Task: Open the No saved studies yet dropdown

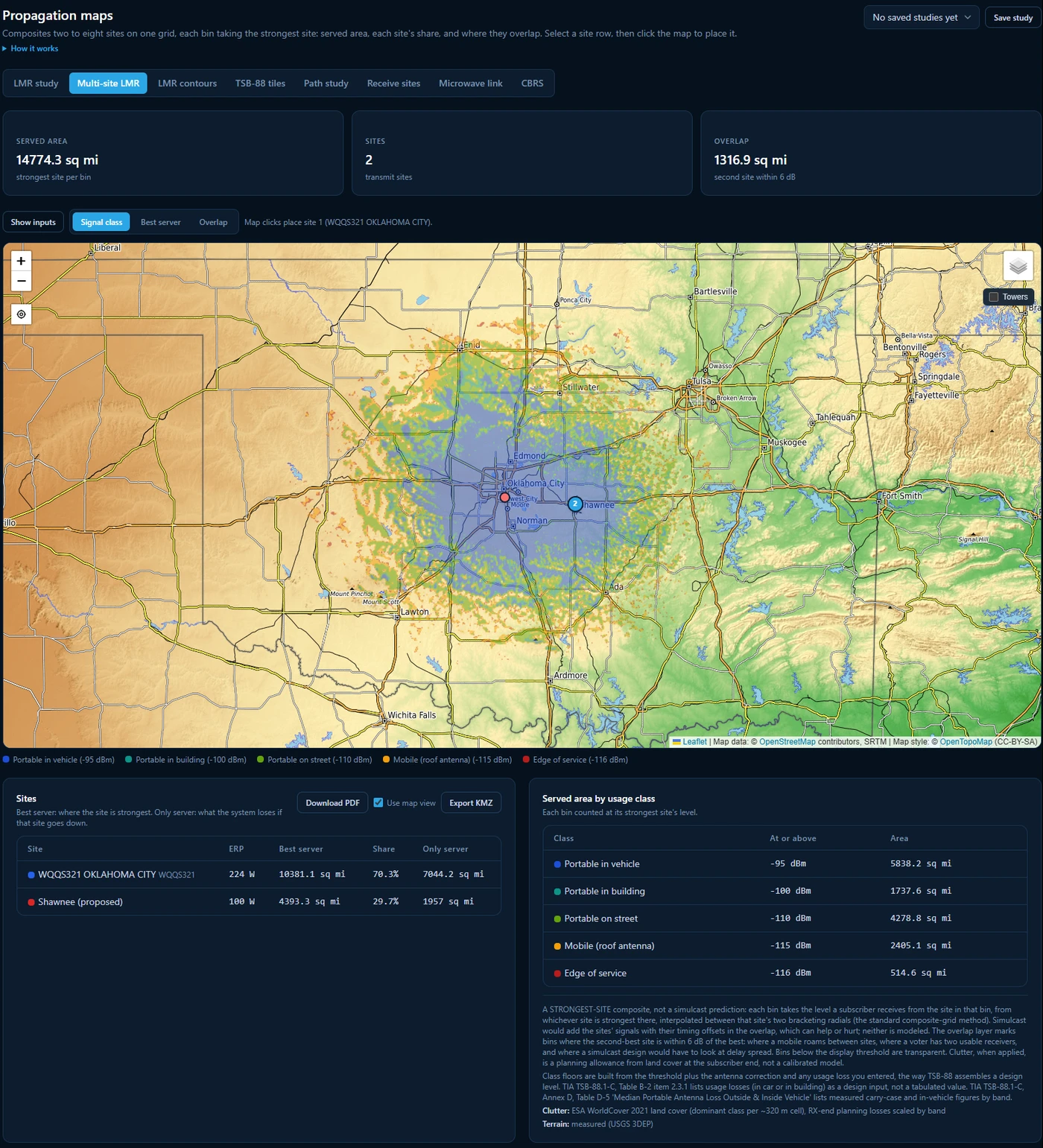Action: 922,17
